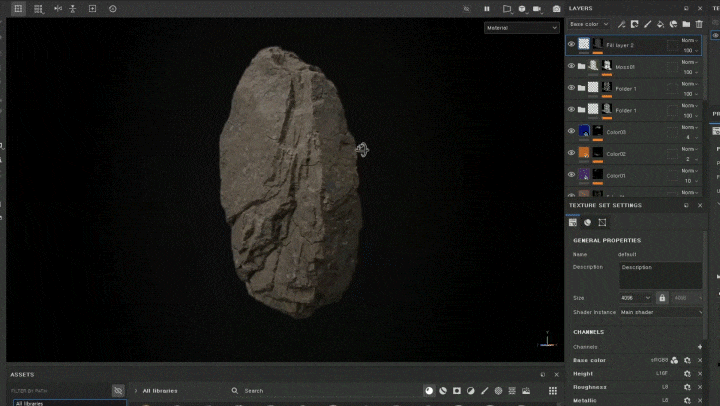
Task: Take a viewport screenshot with the camera icon
Action: [x=557, y=9]
